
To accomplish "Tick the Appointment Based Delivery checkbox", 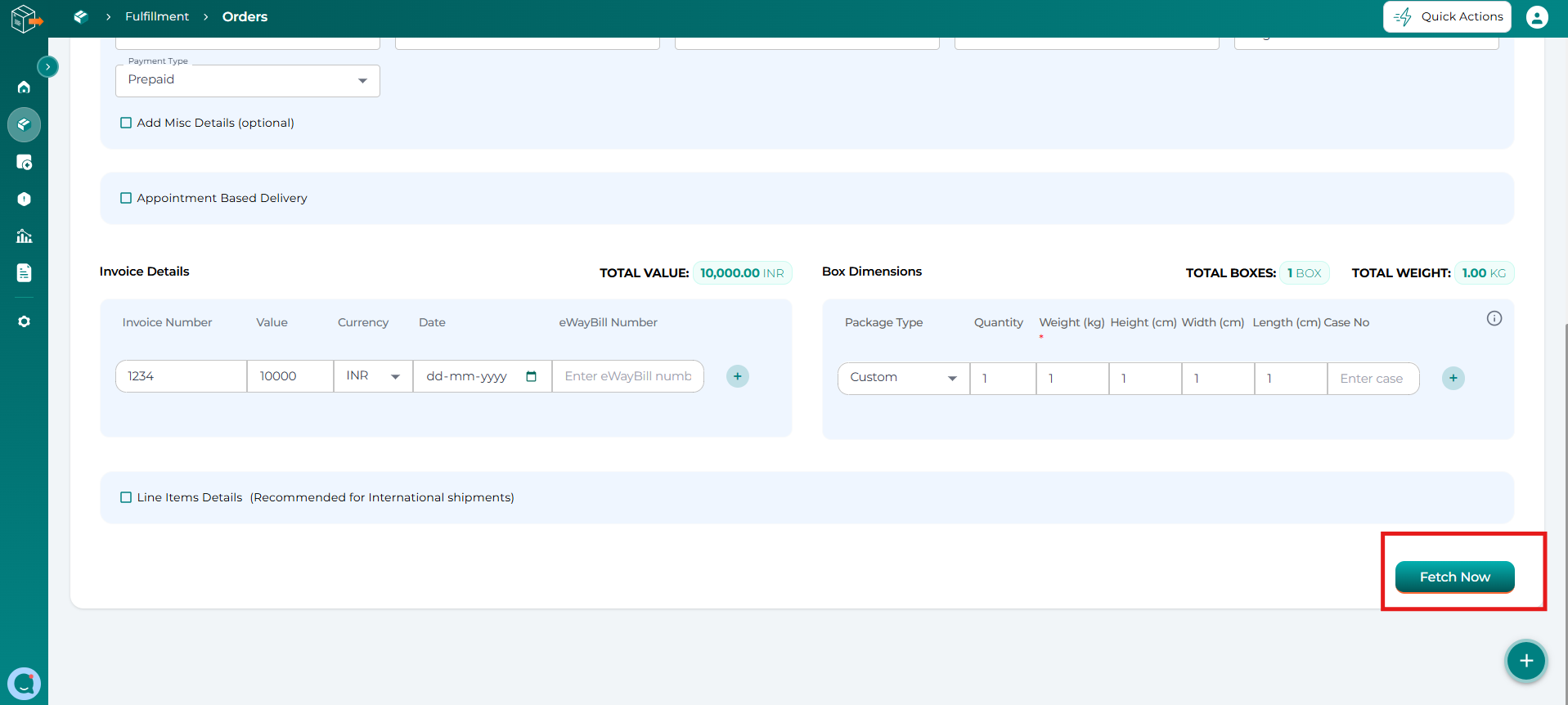I will 126,198.
